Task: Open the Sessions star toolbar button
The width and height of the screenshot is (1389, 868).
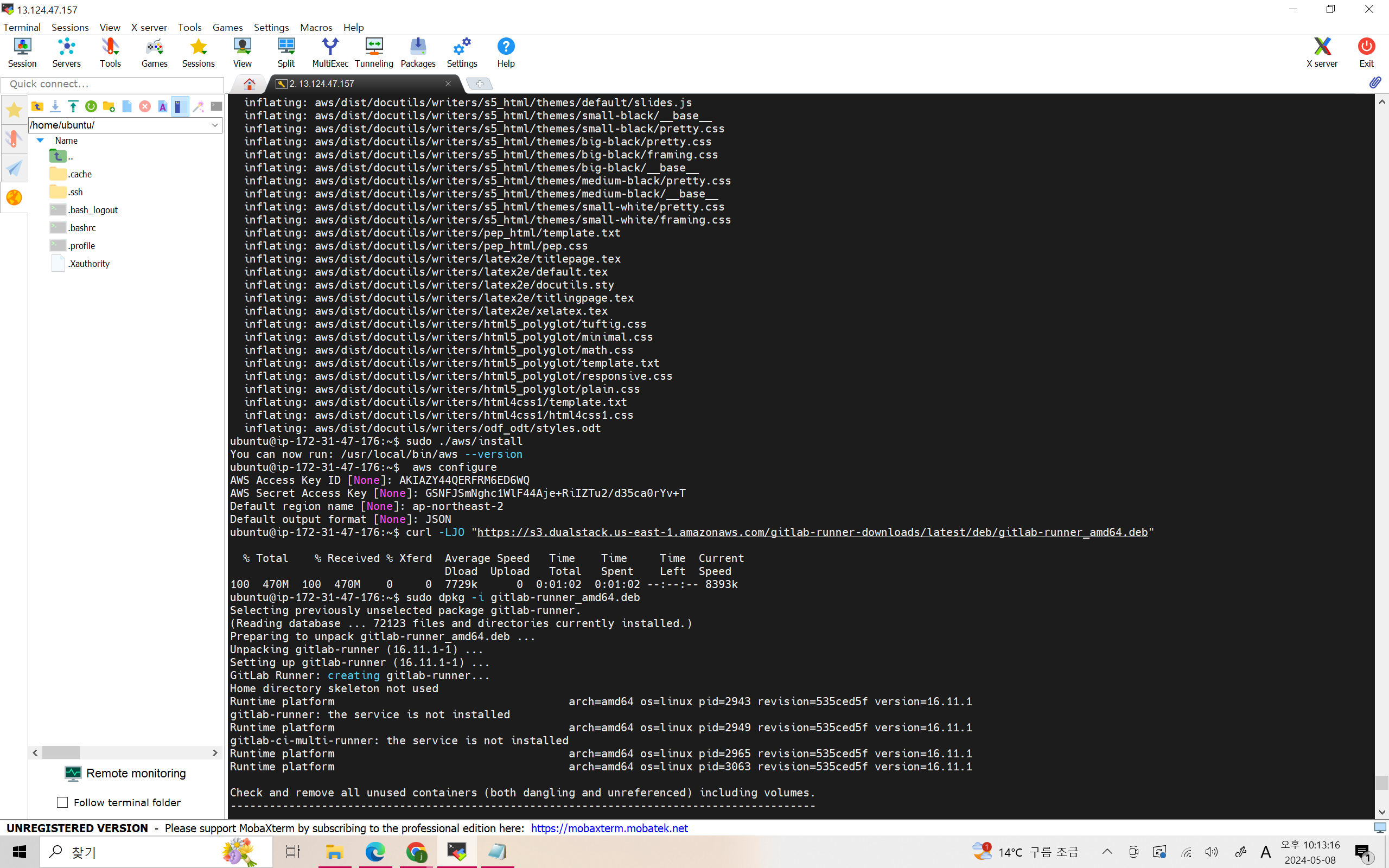Action: (198, 53)
